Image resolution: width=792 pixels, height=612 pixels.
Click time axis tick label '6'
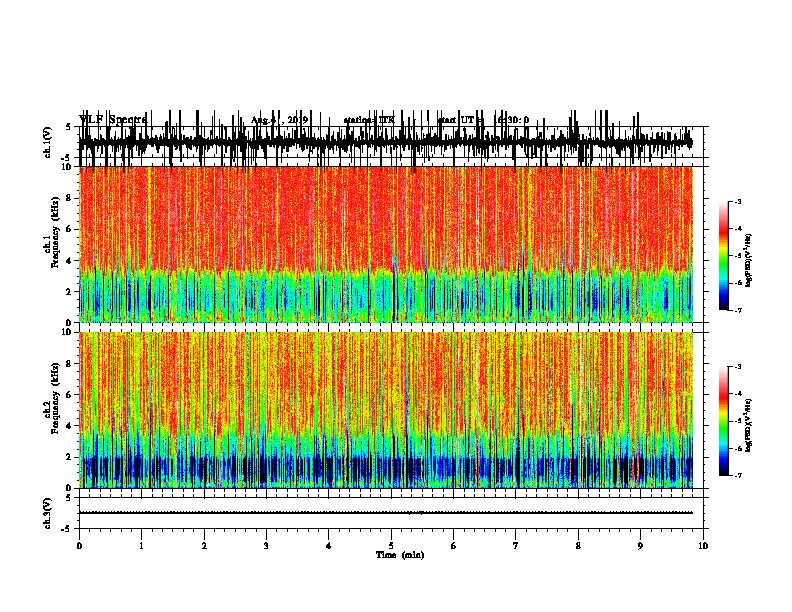pos(454,546)
